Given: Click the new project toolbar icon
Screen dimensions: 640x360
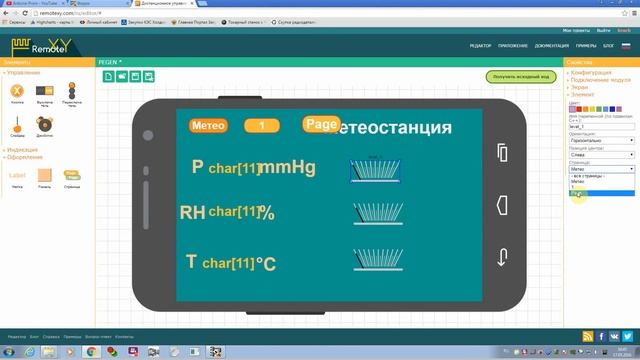Looking at the screenshot, I should (109, 76).
